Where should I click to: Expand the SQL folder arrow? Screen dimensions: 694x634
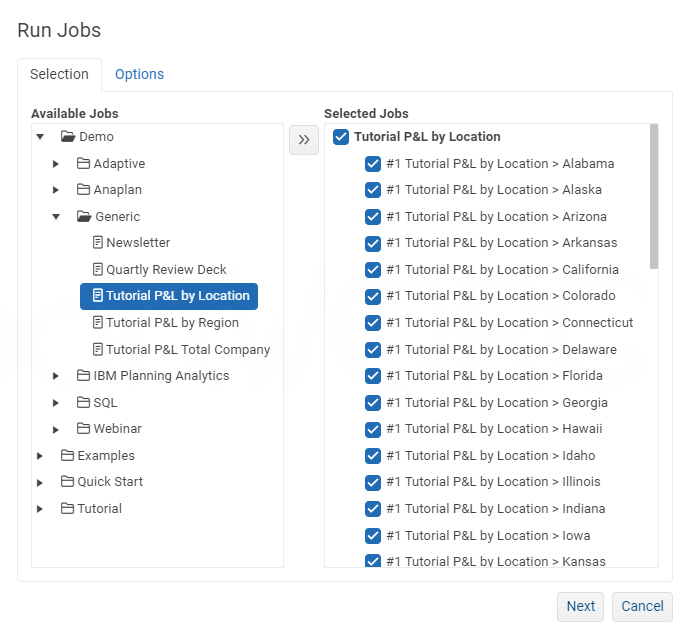coord(57,403)
